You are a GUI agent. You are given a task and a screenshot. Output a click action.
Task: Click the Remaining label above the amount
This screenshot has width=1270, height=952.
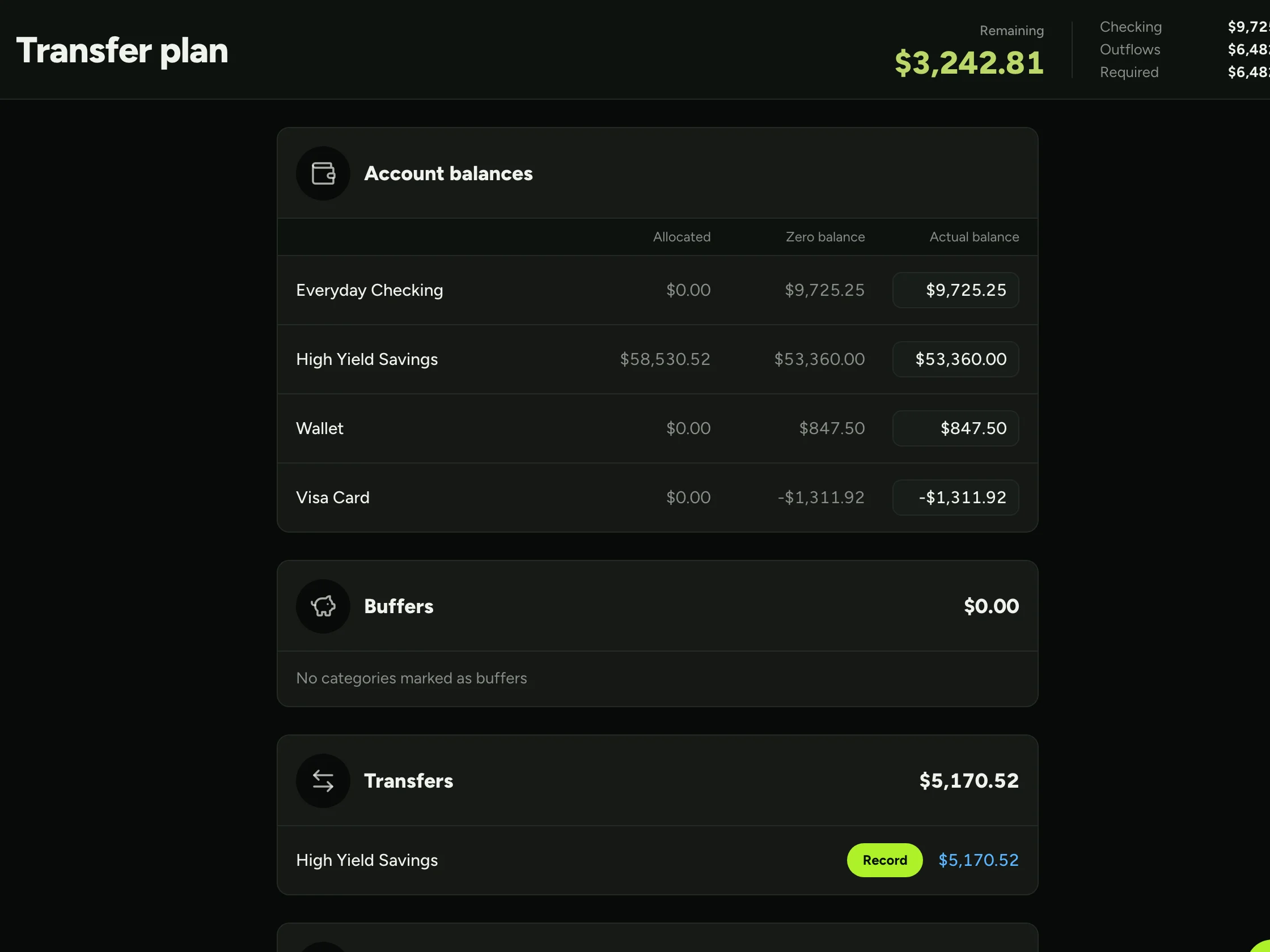click(1011, 31)
